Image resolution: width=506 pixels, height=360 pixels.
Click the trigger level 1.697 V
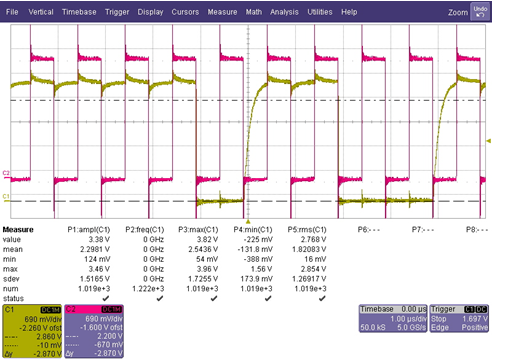pos(475,319)
